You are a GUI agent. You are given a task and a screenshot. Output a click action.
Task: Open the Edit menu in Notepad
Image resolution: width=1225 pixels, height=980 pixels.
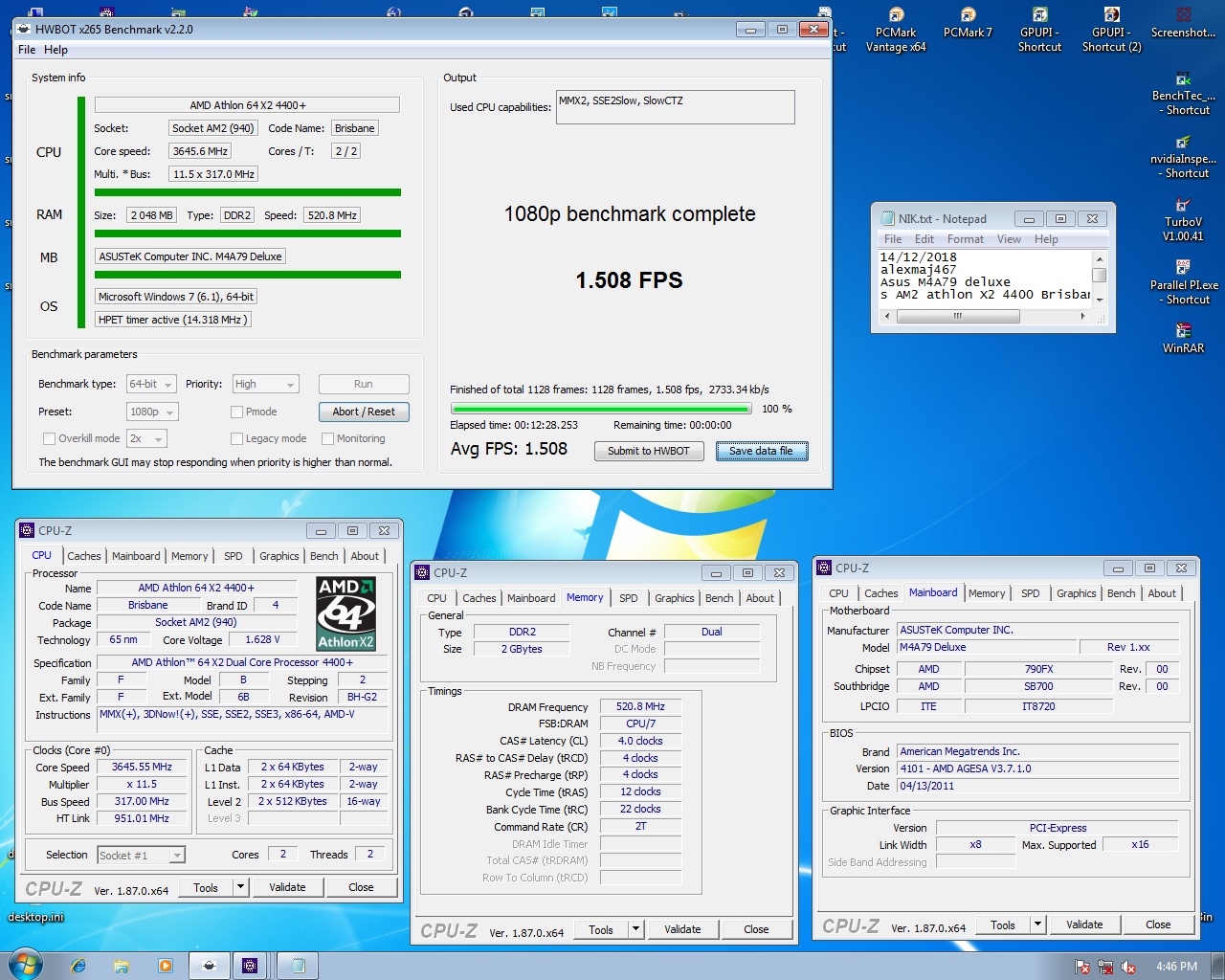point(924,239)
